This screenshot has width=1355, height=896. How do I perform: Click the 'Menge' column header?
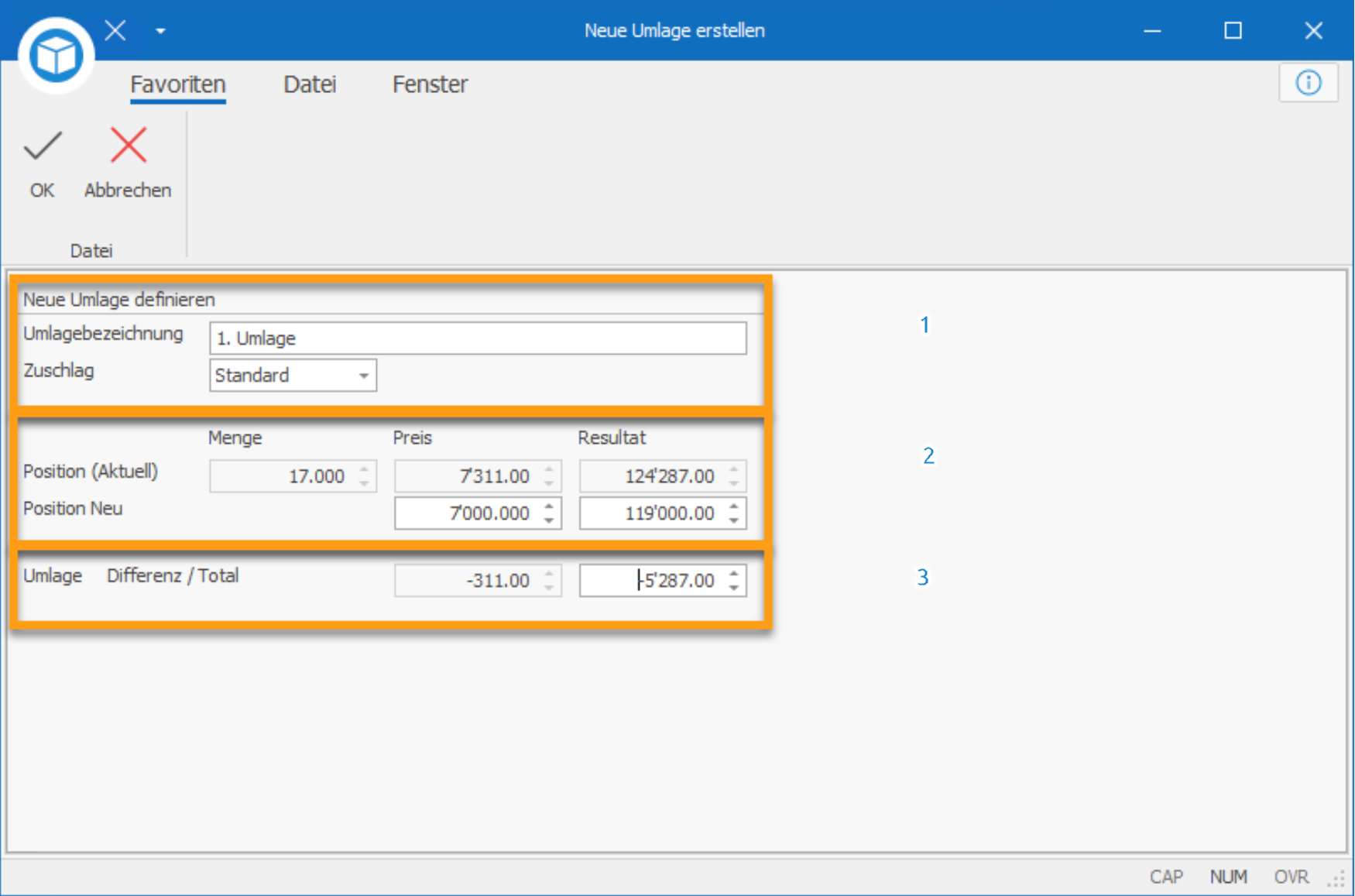(x=235, y=438)
